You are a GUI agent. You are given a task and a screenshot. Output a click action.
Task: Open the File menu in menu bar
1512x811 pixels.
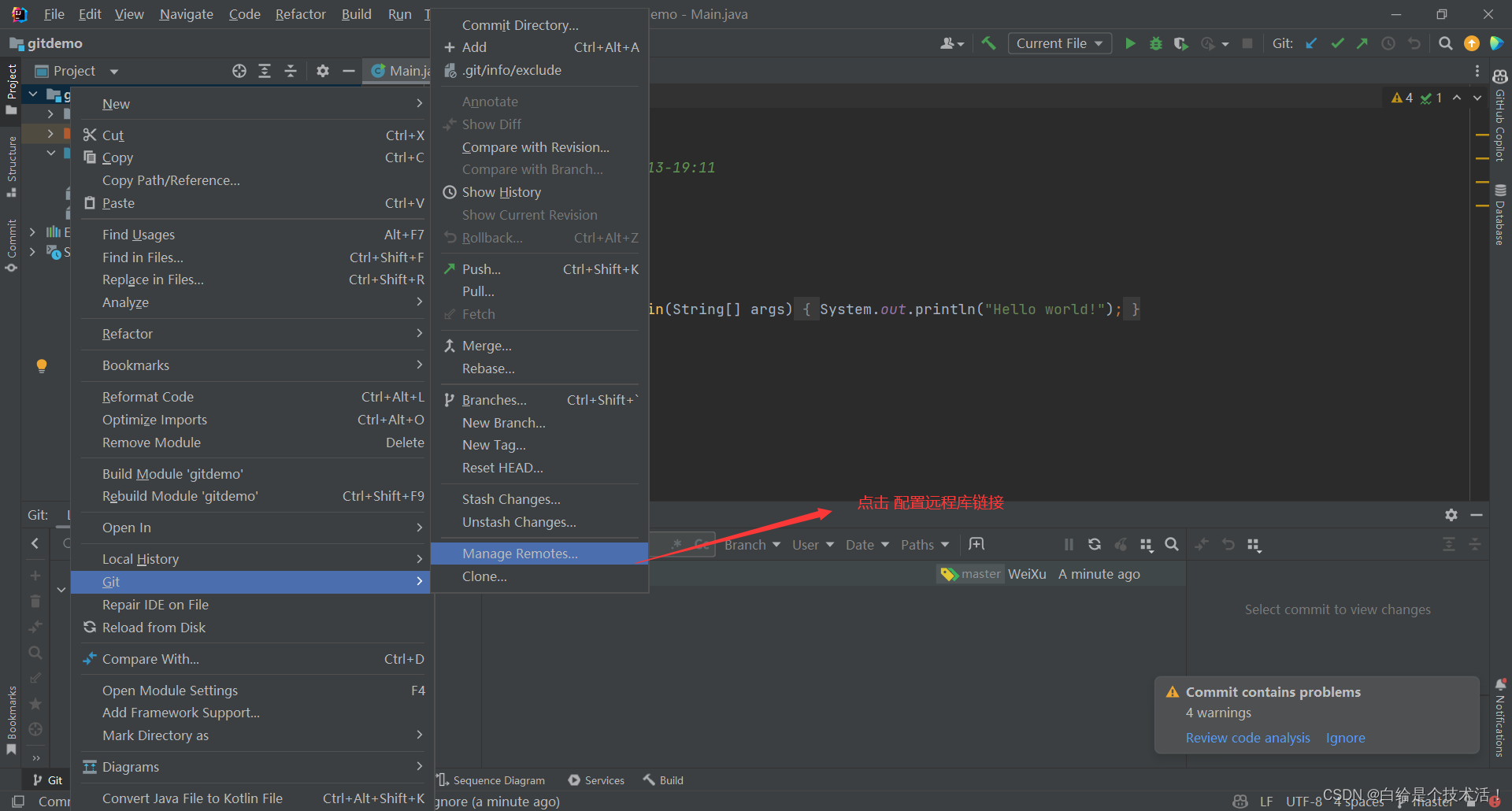[x=54, y=14]
